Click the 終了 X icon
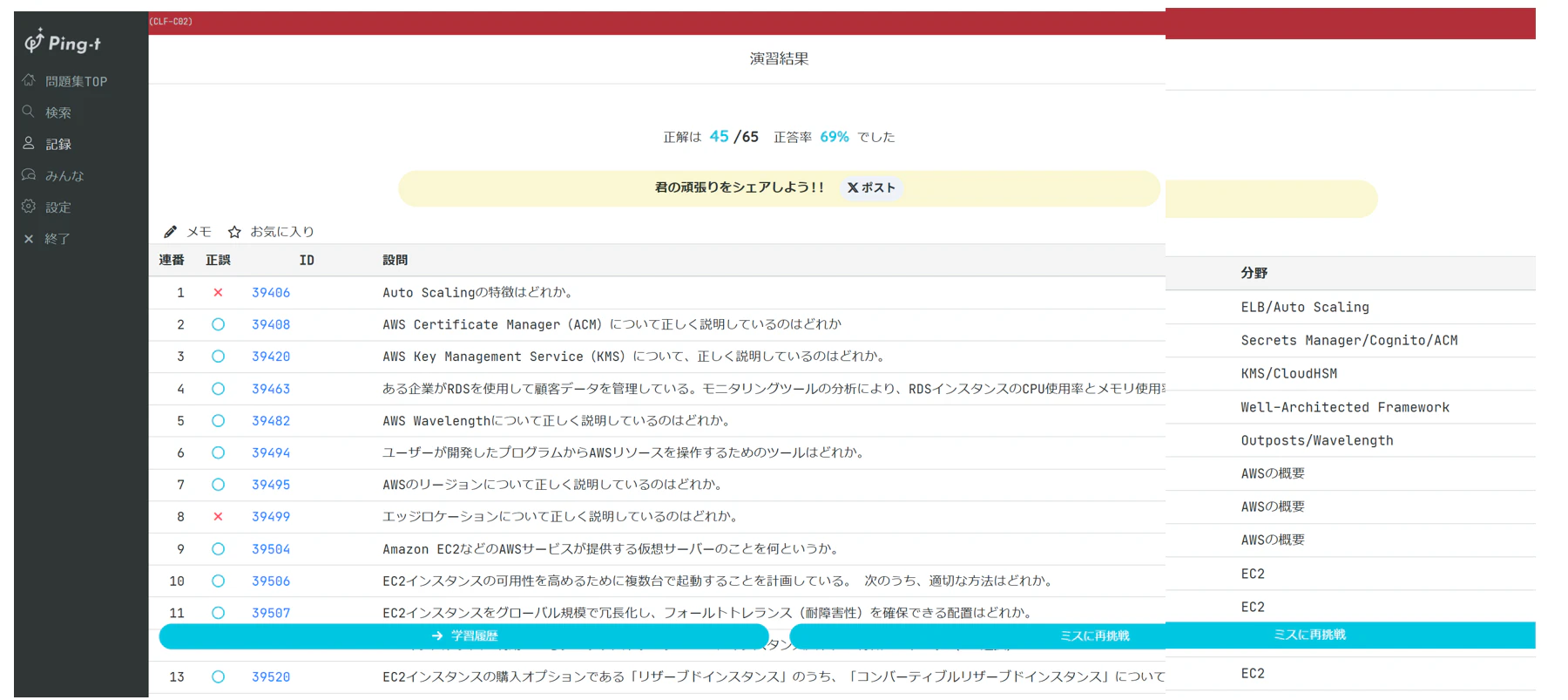The height and width of the screenshot is (700, 1568). [29, 238]
